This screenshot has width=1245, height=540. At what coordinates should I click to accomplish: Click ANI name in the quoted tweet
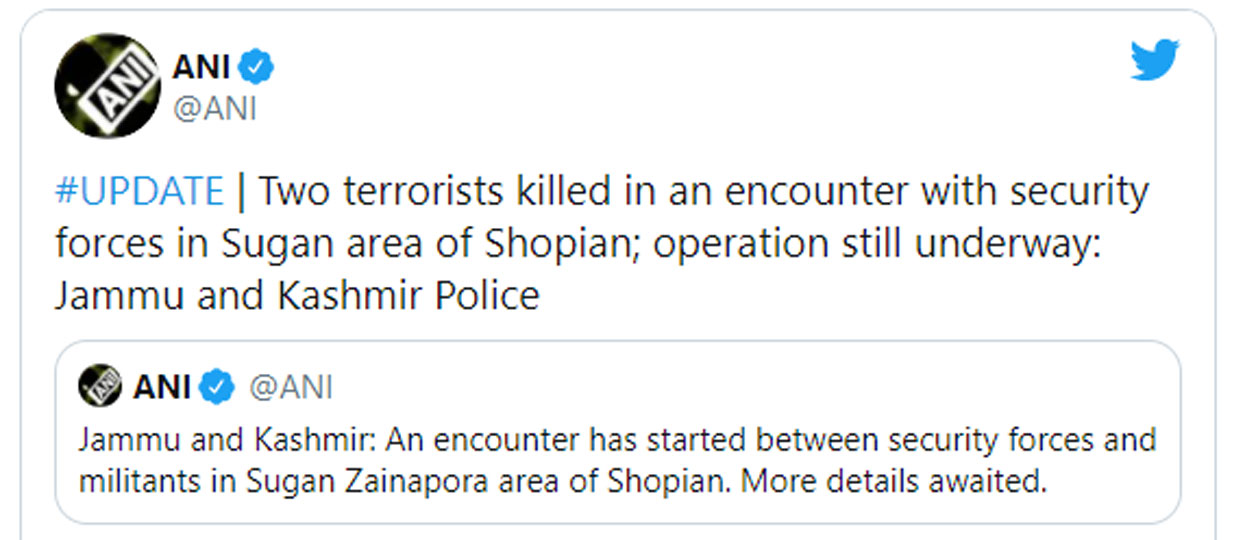[x=162, y=387]
